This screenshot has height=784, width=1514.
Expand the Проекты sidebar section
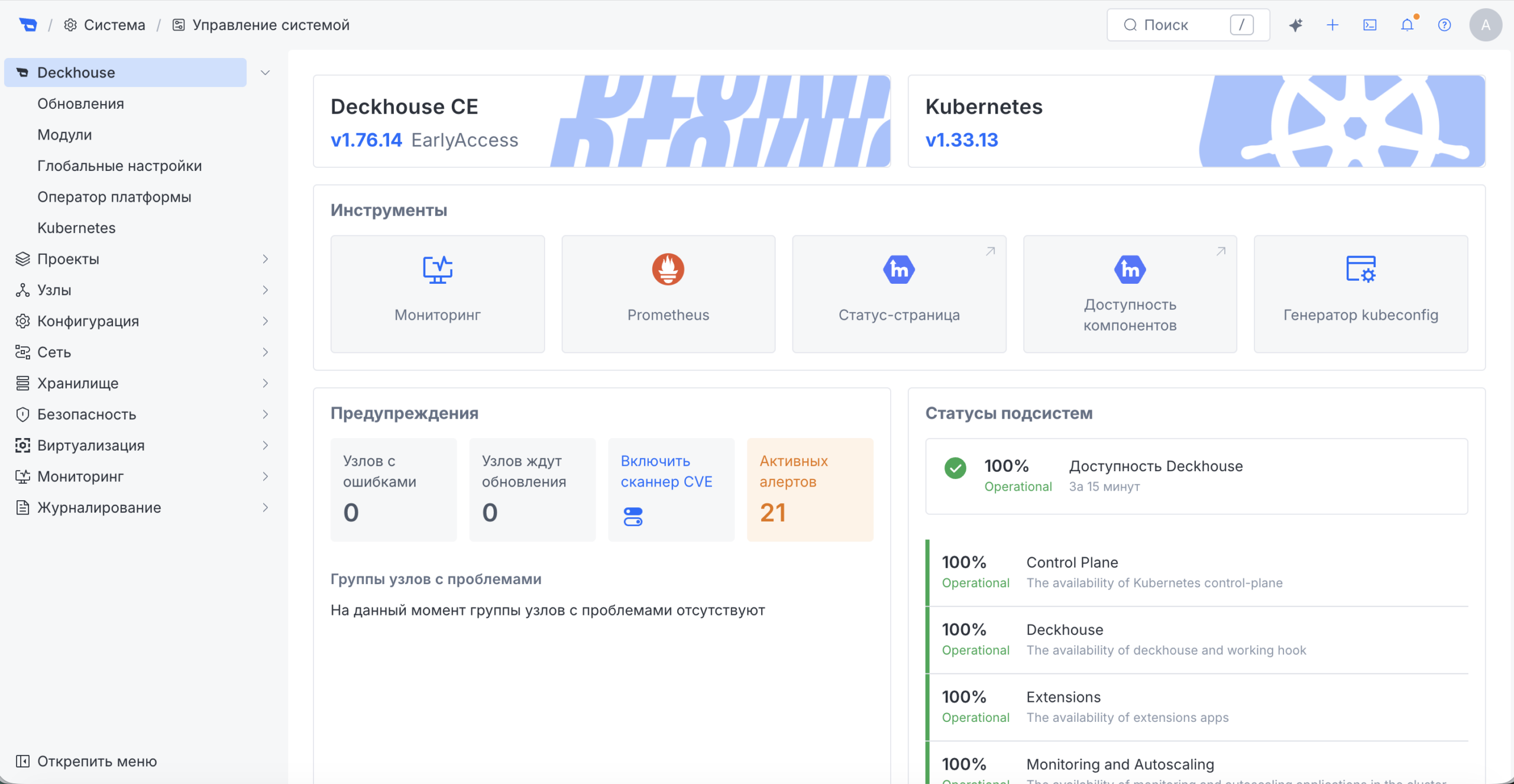click(266, 259)
